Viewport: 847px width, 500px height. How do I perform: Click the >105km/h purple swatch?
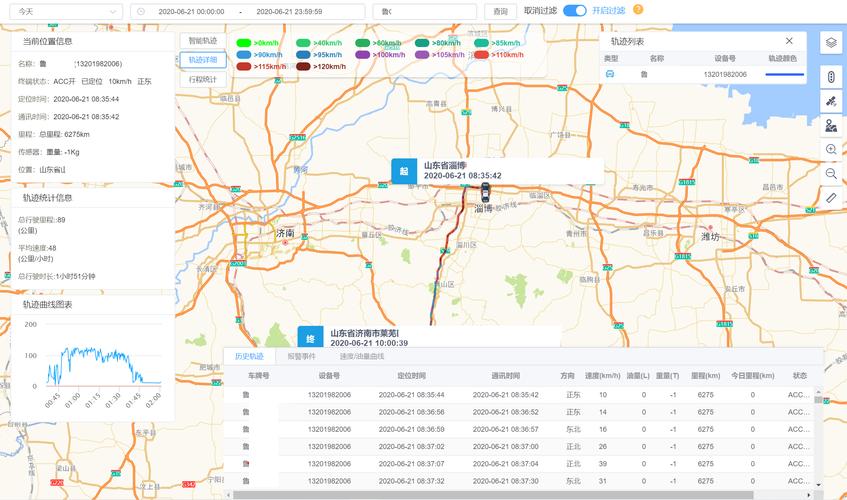pyautogui.click(x=422, y=55)
